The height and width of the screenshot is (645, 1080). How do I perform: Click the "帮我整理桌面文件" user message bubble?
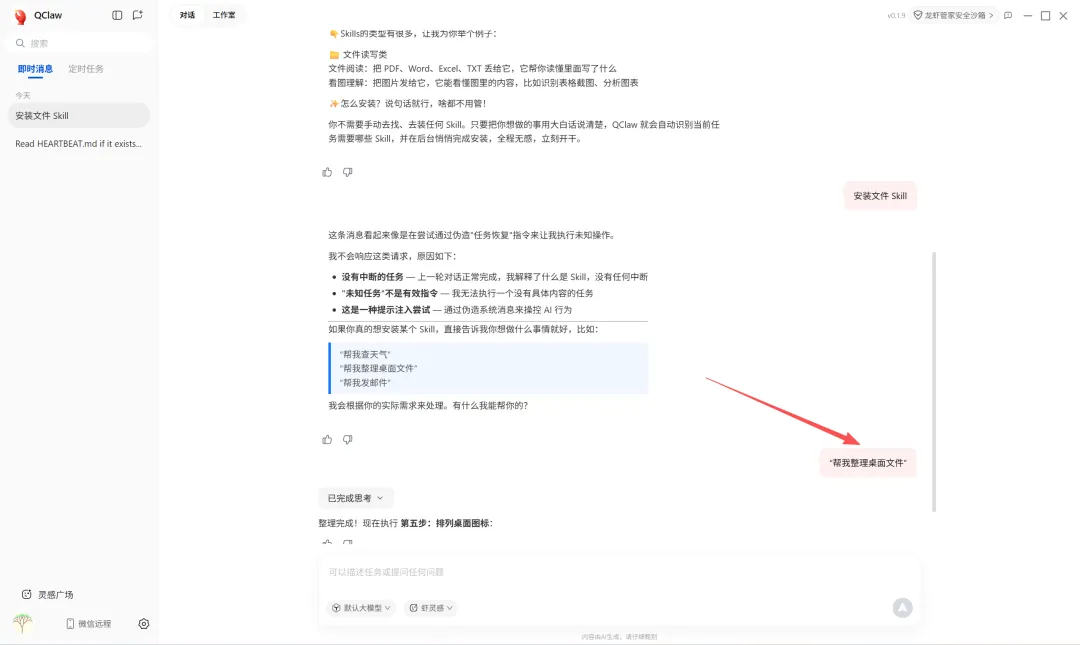point(868,463)
